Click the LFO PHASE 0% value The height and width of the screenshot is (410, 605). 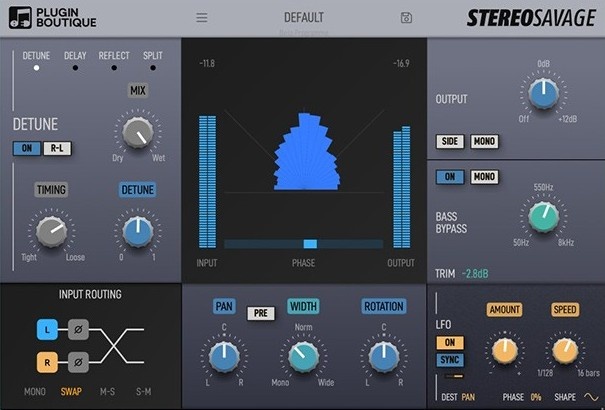point(536,397)
